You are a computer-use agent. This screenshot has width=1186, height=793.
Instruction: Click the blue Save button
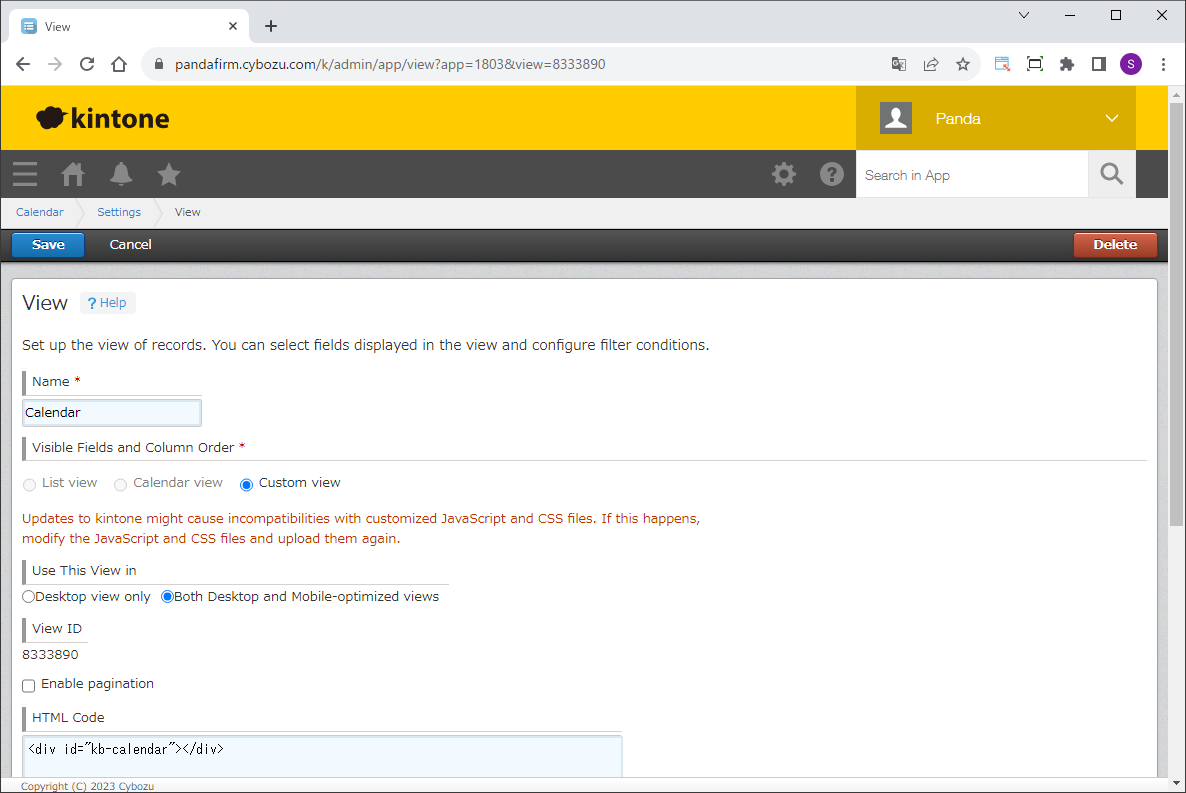pyautogui.click(x=48, y=245)
